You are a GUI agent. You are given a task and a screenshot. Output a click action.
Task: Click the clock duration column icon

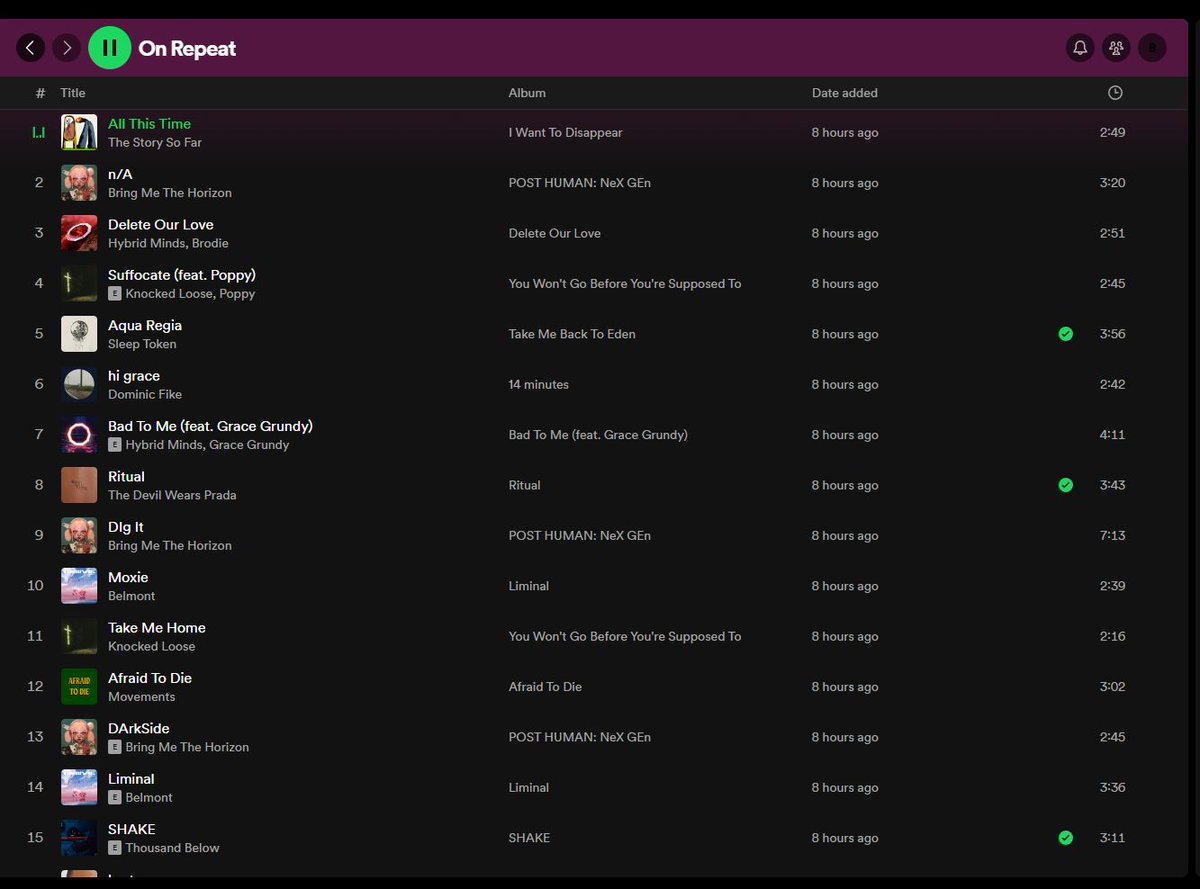1115,93
